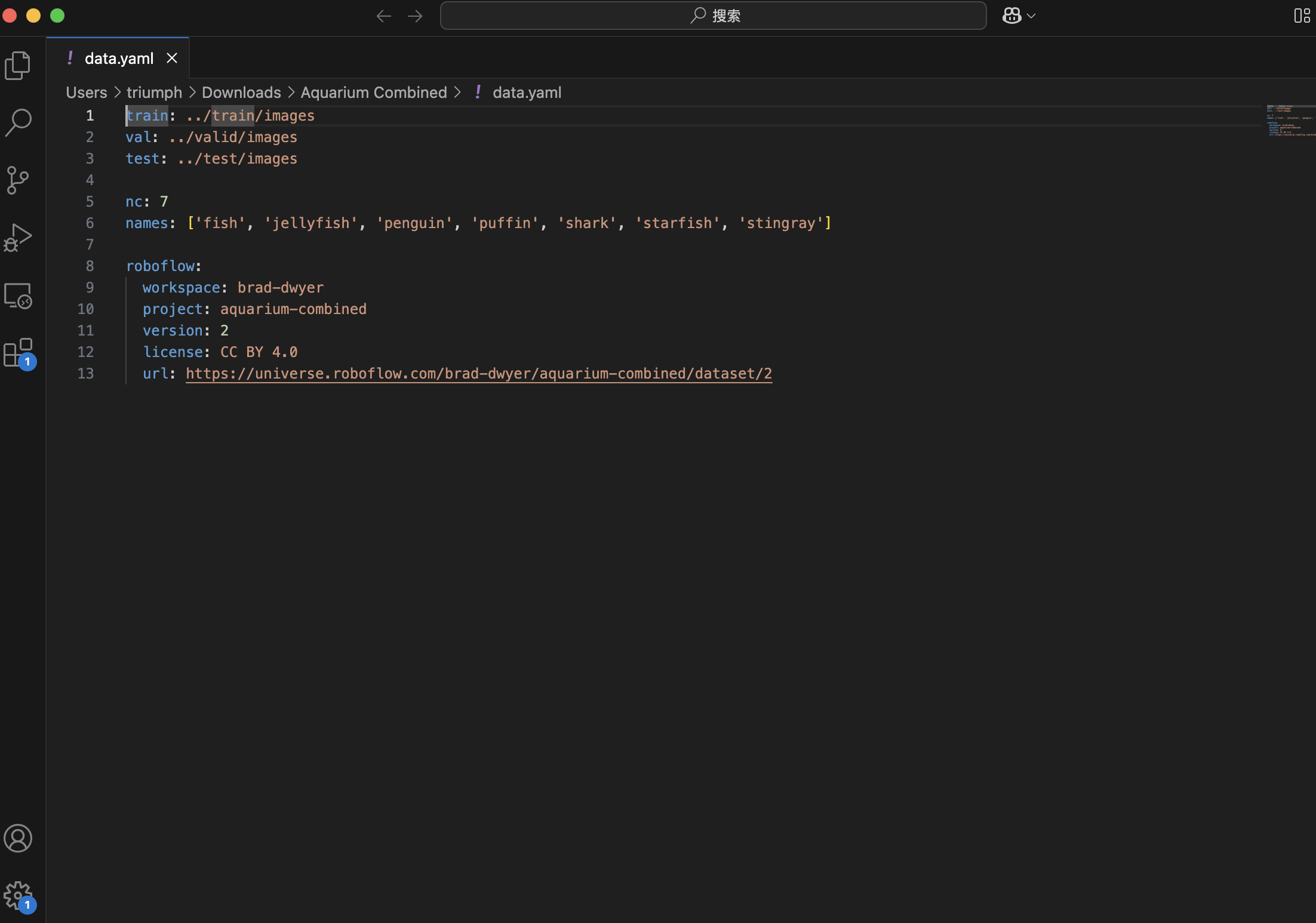Viewport: 1316px width, 923px height.
Task: Open the Extensions view icon
Action: click(18, 353)
